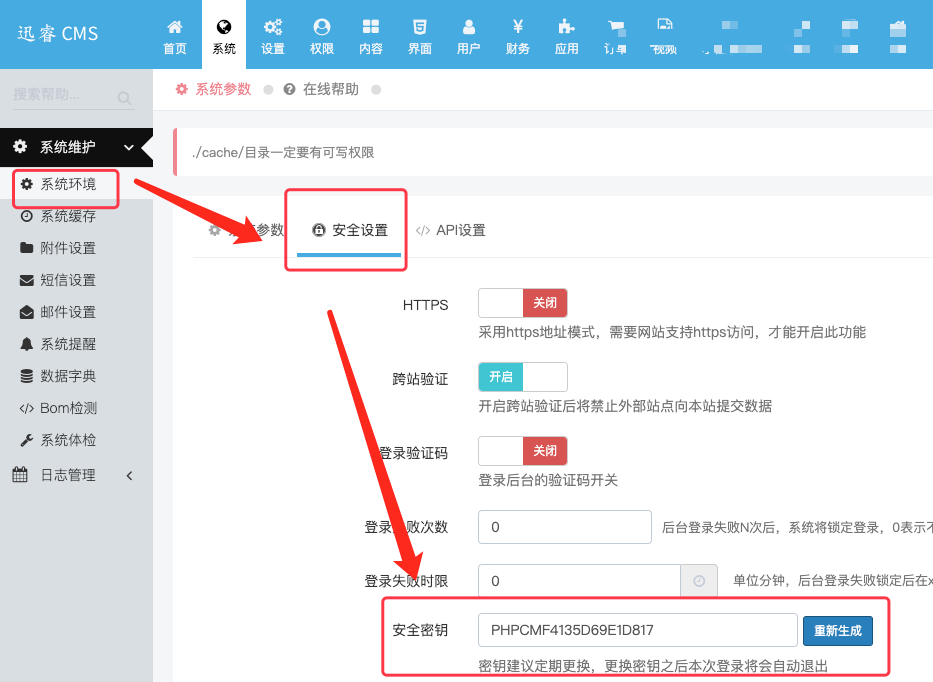Open 系统缓存 in the sidebar
933x682 pixels.
(67, 216)
